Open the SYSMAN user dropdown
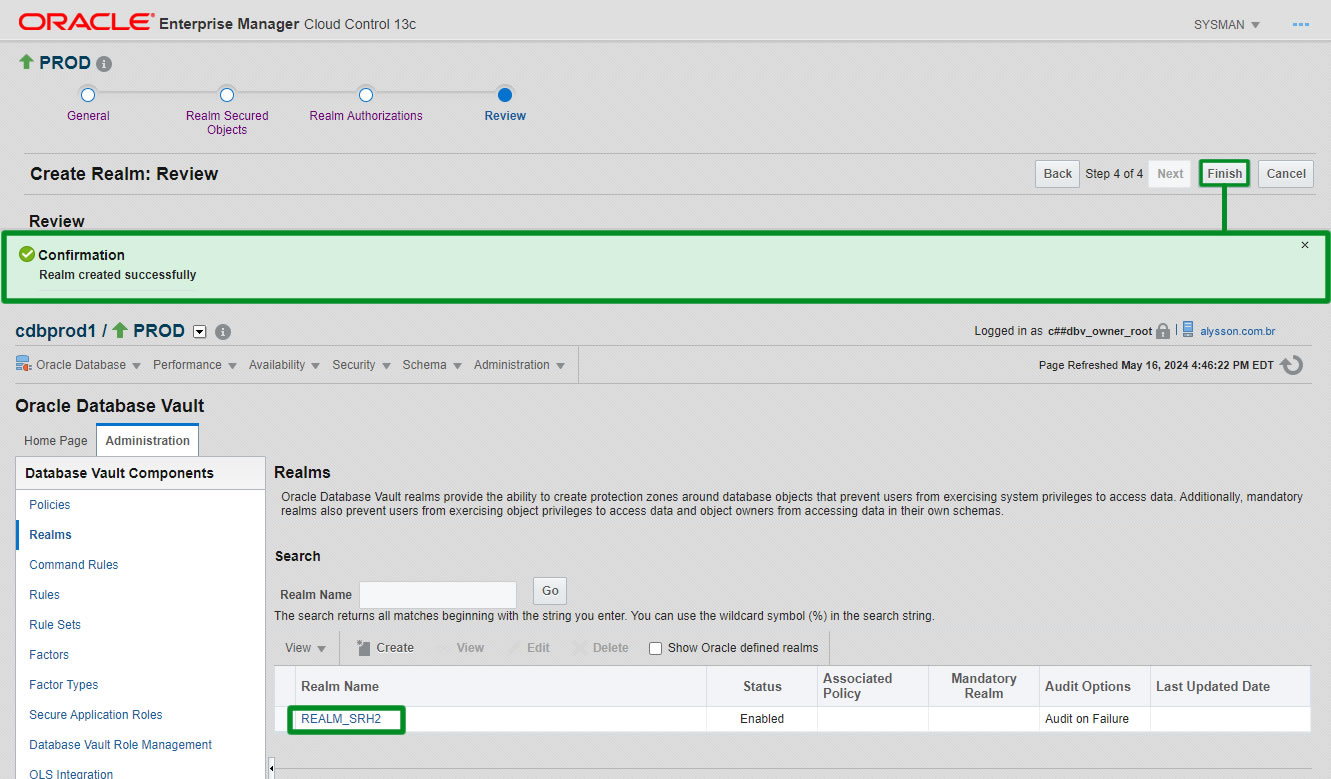This screenshot has width=1331, height=779. tap(1226, 24)
